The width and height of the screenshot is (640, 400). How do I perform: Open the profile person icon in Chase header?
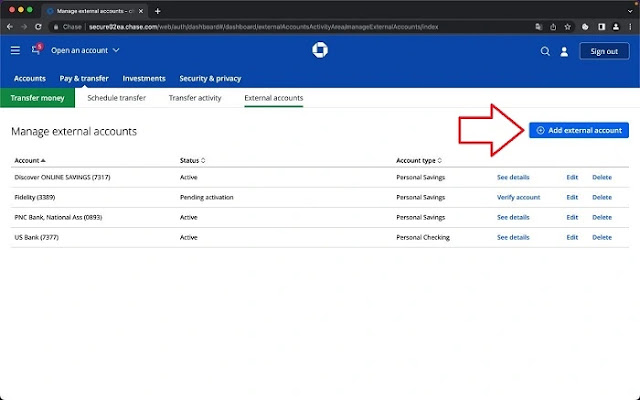coord(564,51)
